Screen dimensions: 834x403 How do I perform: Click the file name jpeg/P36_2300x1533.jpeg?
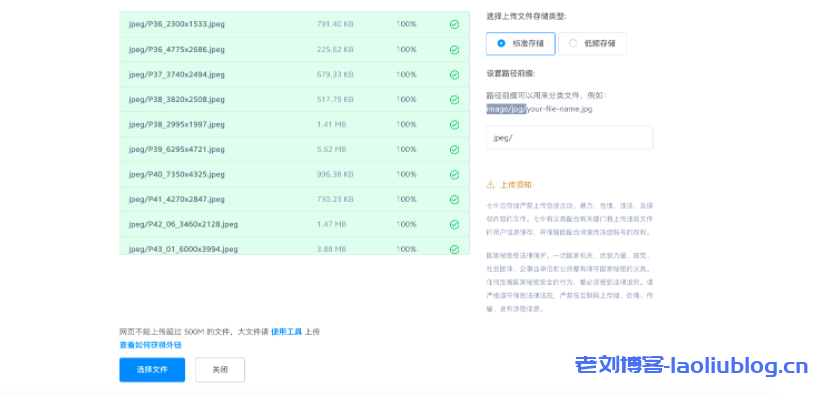[x=177, y=24]
